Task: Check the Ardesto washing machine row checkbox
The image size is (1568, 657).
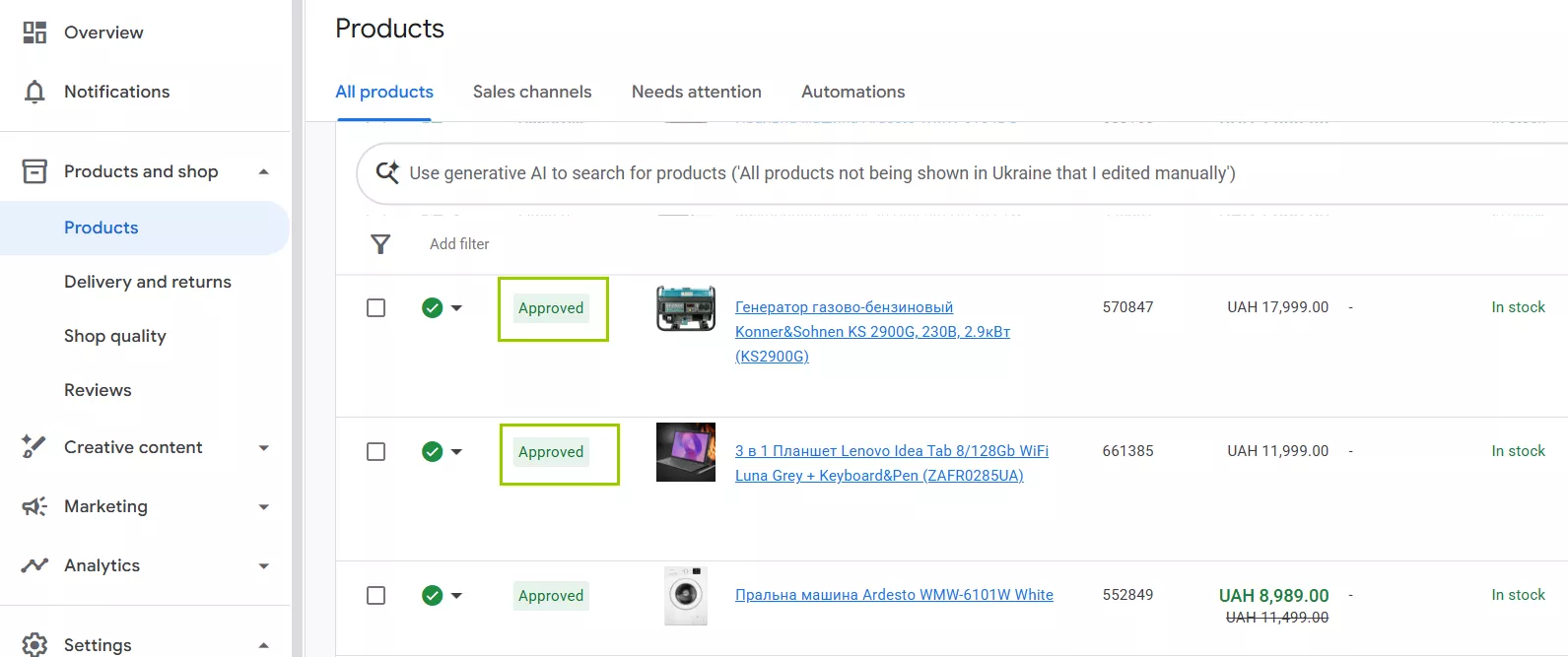Action: [375, 596]
